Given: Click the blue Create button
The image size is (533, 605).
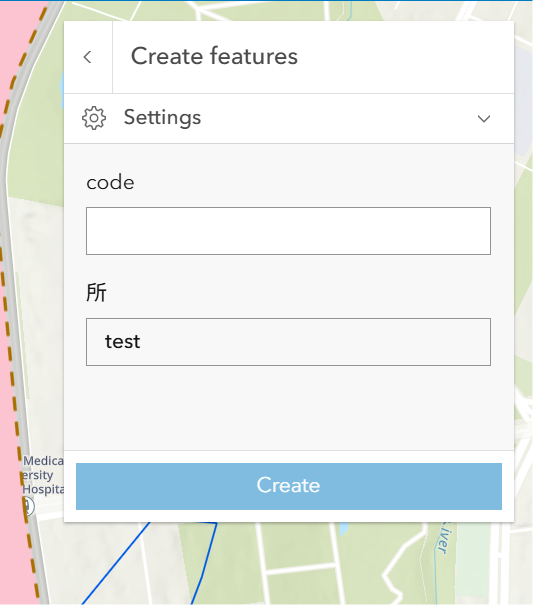Looking at the screenshot, I should pos(289,486).
